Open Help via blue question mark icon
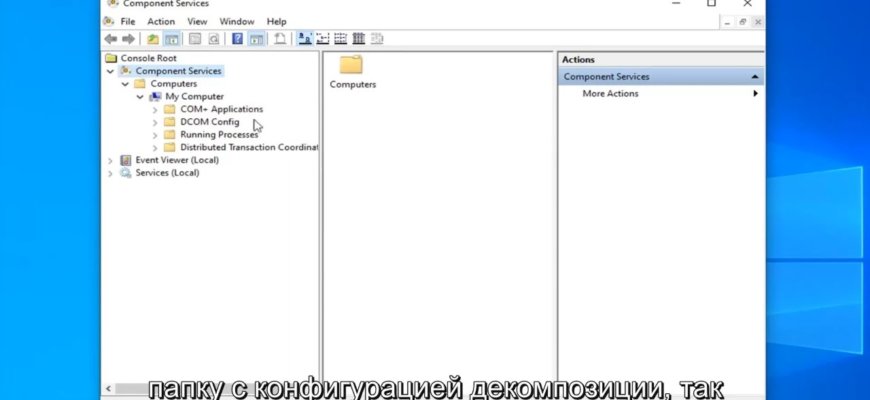Image resolution: width=870 pixels, height=400 pixels. [x=237, y=39]
